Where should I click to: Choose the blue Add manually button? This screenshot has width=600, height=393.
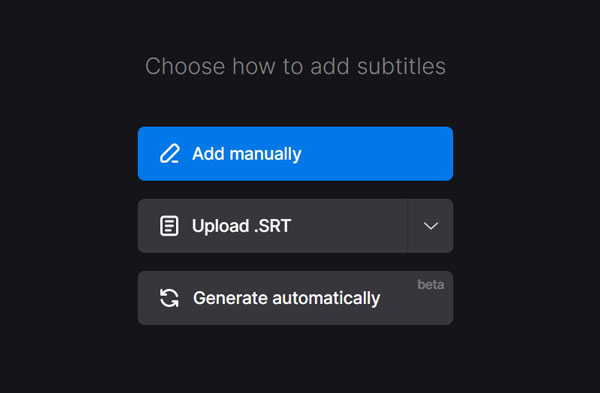point(295,154)
